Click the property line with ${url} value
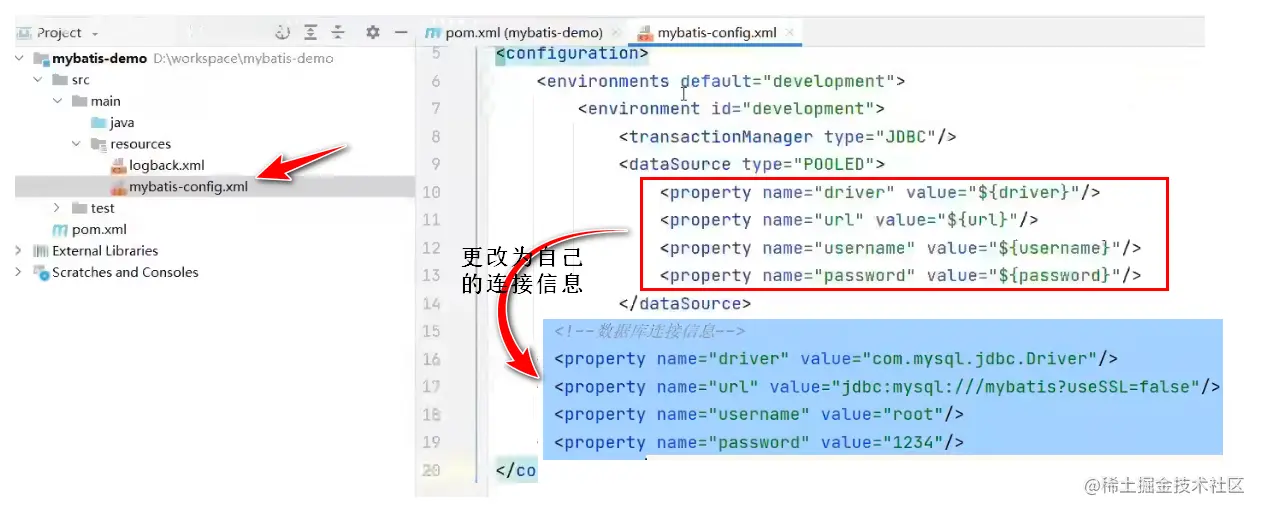1261x512 pixels. [849, 220]
